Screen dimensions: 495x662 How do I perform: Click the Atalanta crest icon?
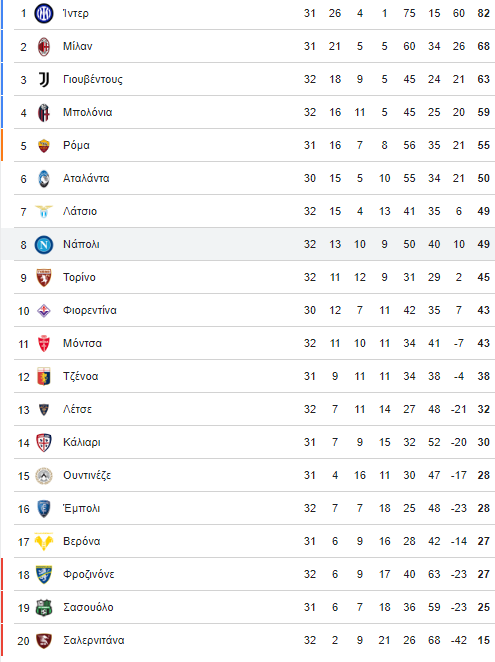(44, 179)
